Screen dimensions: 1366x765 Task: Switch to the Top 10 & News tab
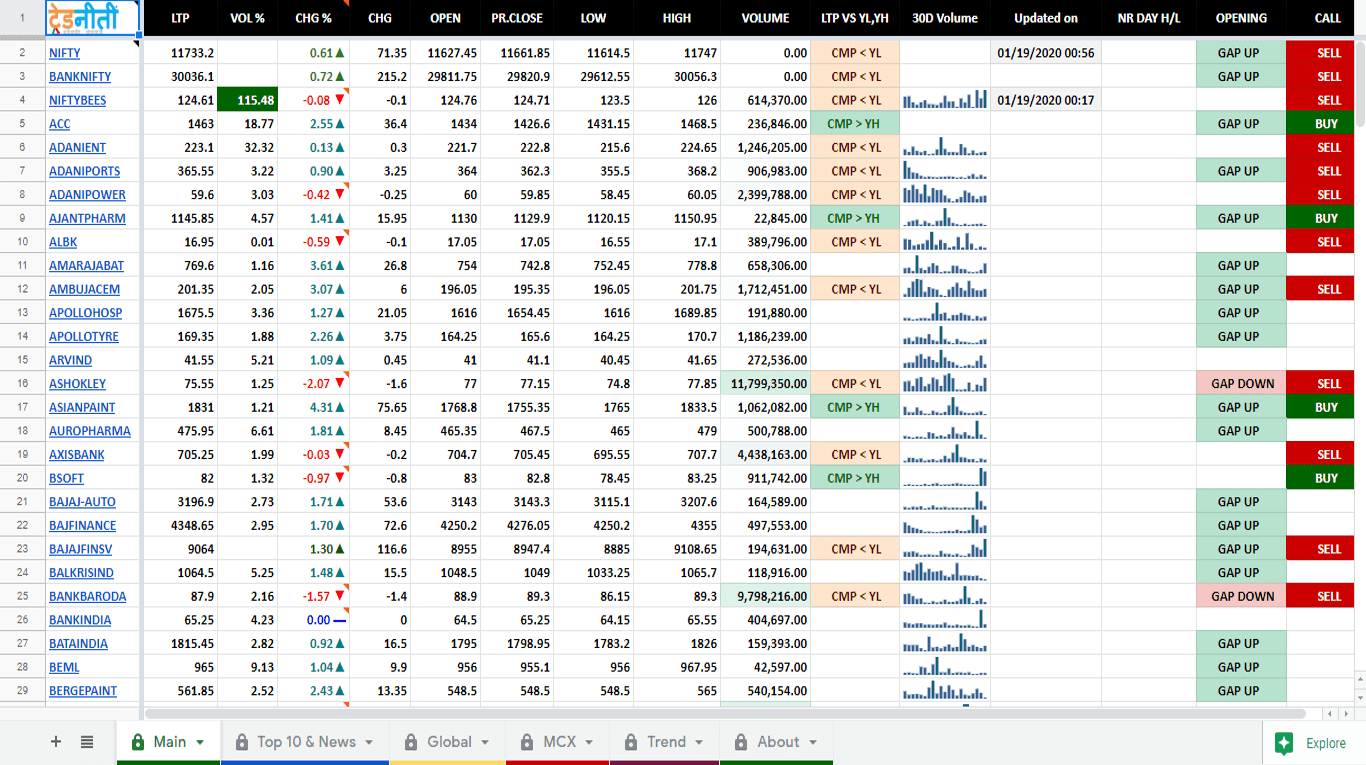coord(305,742)
